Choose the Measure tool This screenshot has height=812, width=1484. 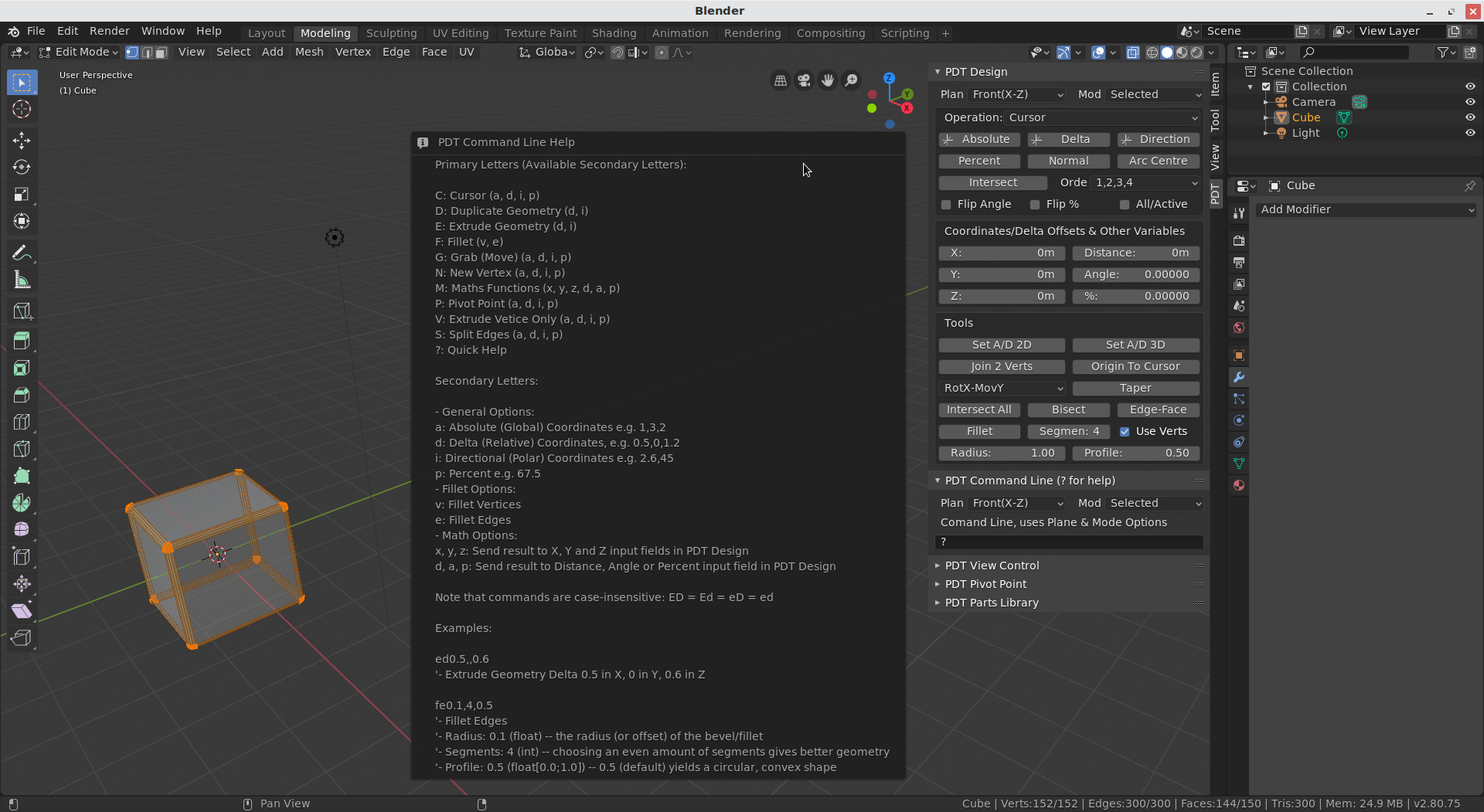[x=22, y=280]
